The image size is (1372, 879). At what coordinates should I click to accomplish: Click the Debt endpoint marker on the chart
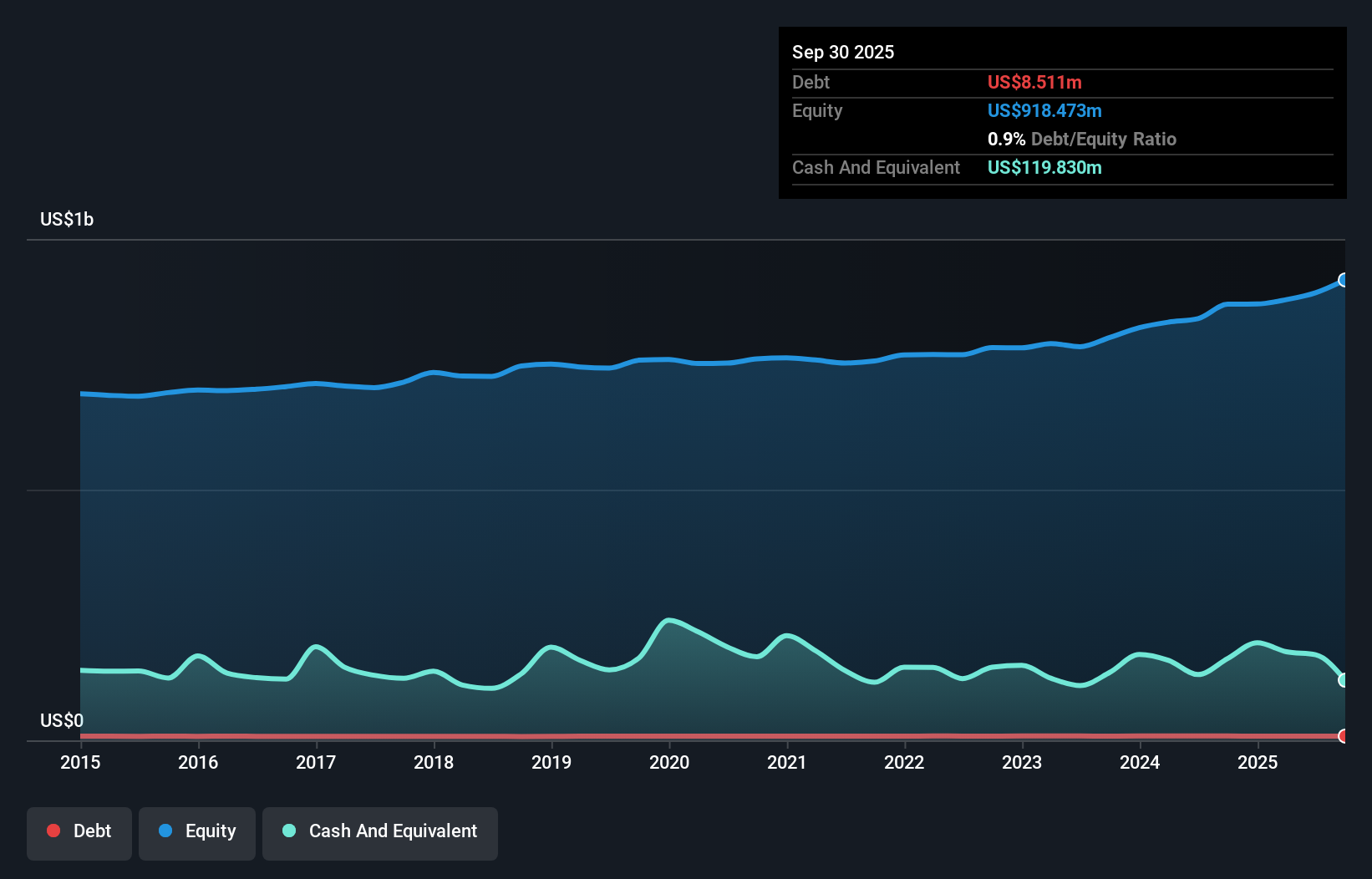(x=1343, y=736)
